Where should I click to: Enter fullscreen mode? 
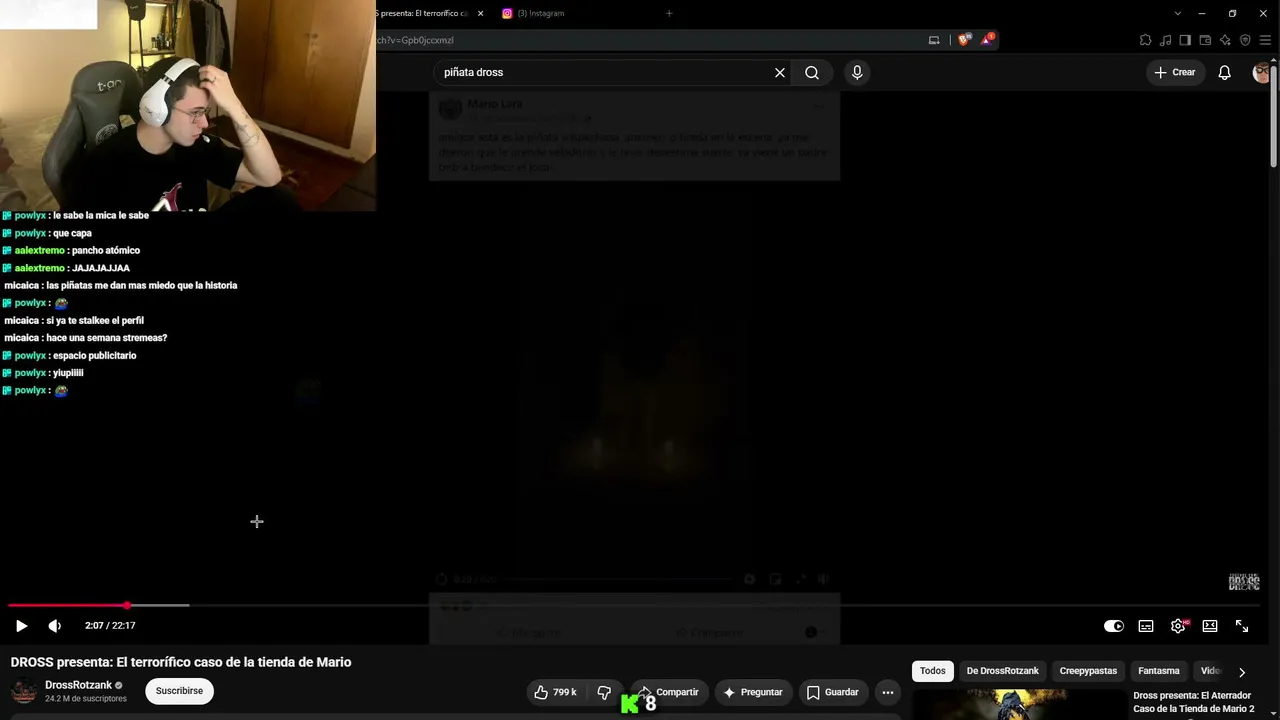point(1242,626)
